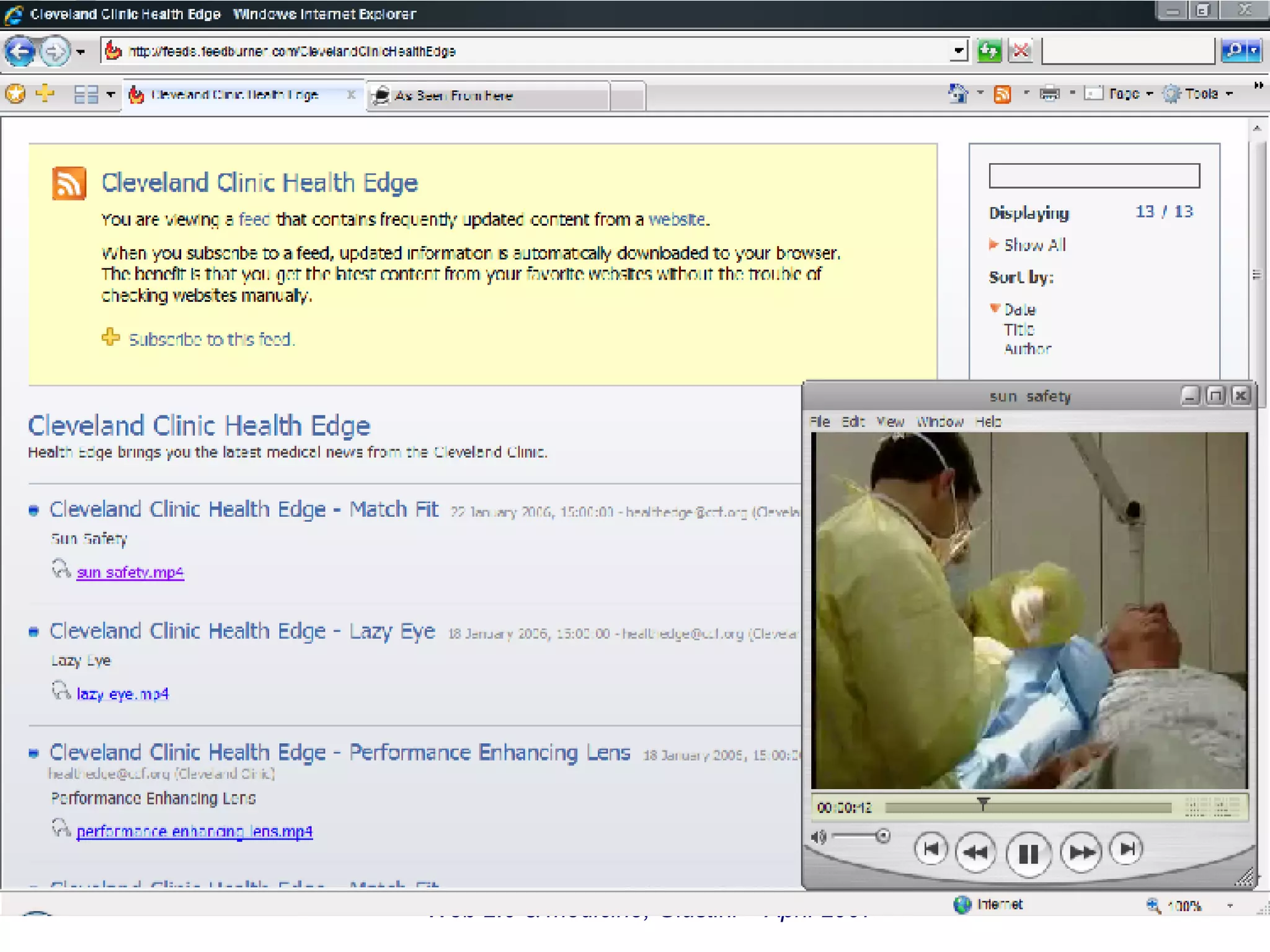Image resolution: width=1270 pixels, height=952 pixels.
Task: Open the recent pages dropdown beside Forward
Action: [81, 52]
